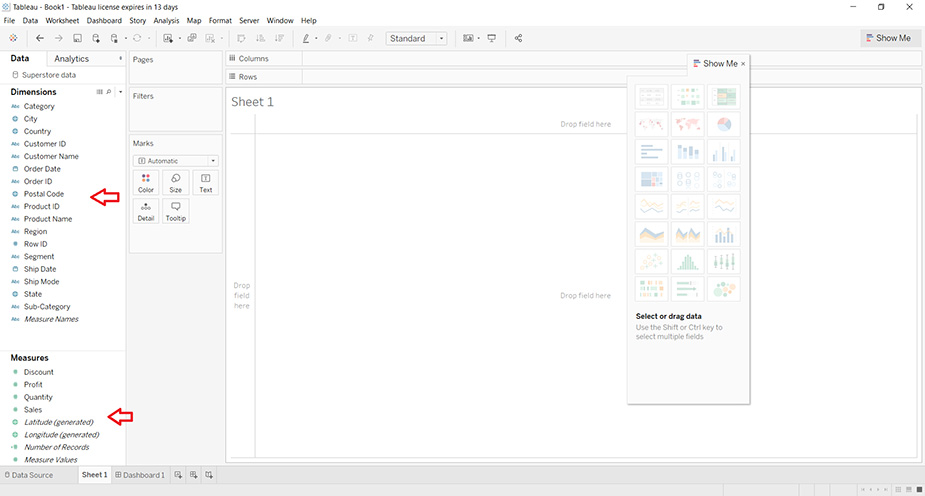Image resolution: width=925 pixels, height=496 pixels.
Task: Toggle Pause auto updates icon in toolbar
Action: (x=114, y=38)
